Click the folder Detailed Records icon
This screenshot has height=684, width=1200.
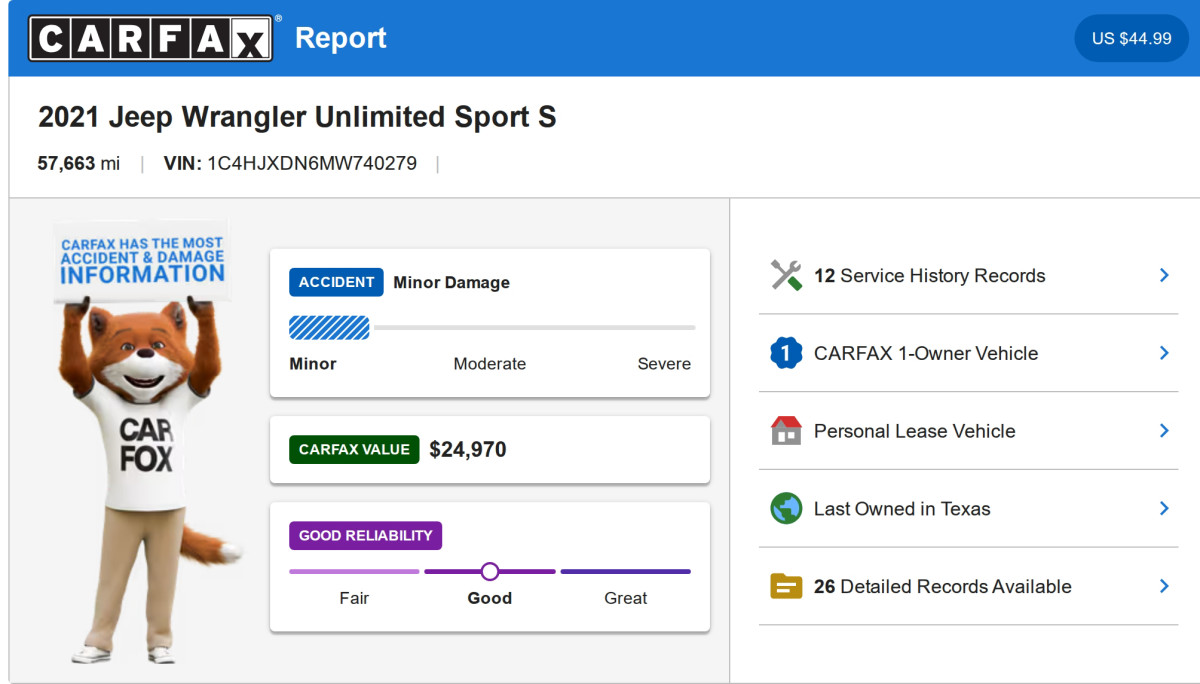[786, 586]
